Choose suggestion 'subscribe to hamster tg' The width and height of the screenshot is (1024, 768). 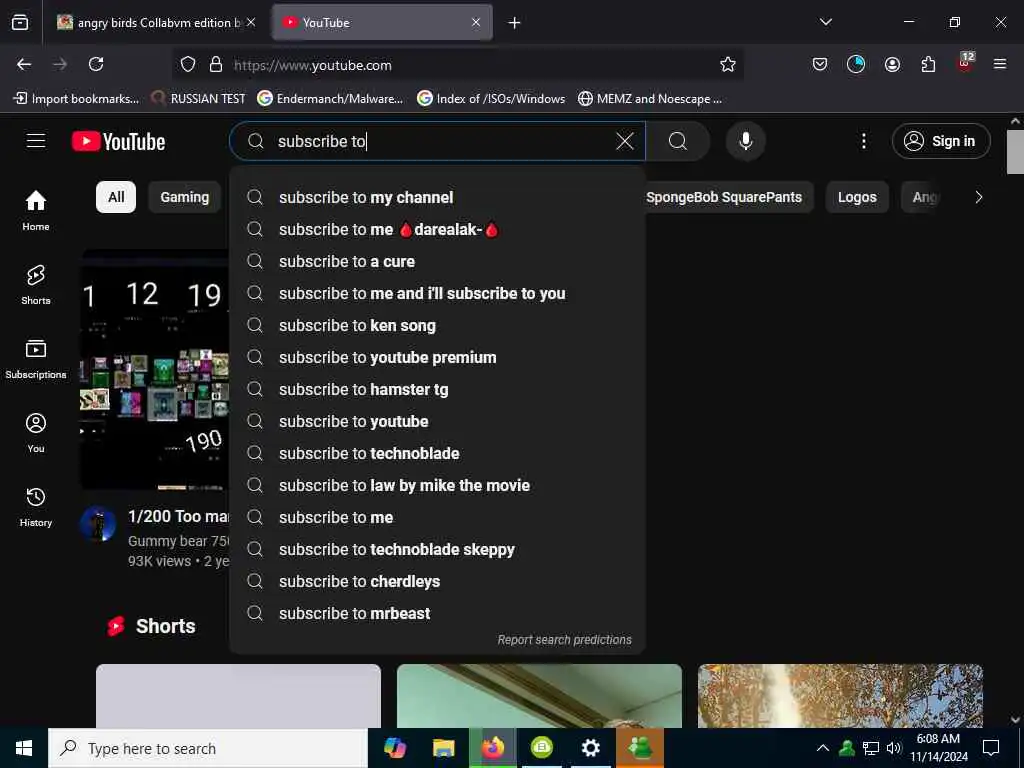point(437,389)
